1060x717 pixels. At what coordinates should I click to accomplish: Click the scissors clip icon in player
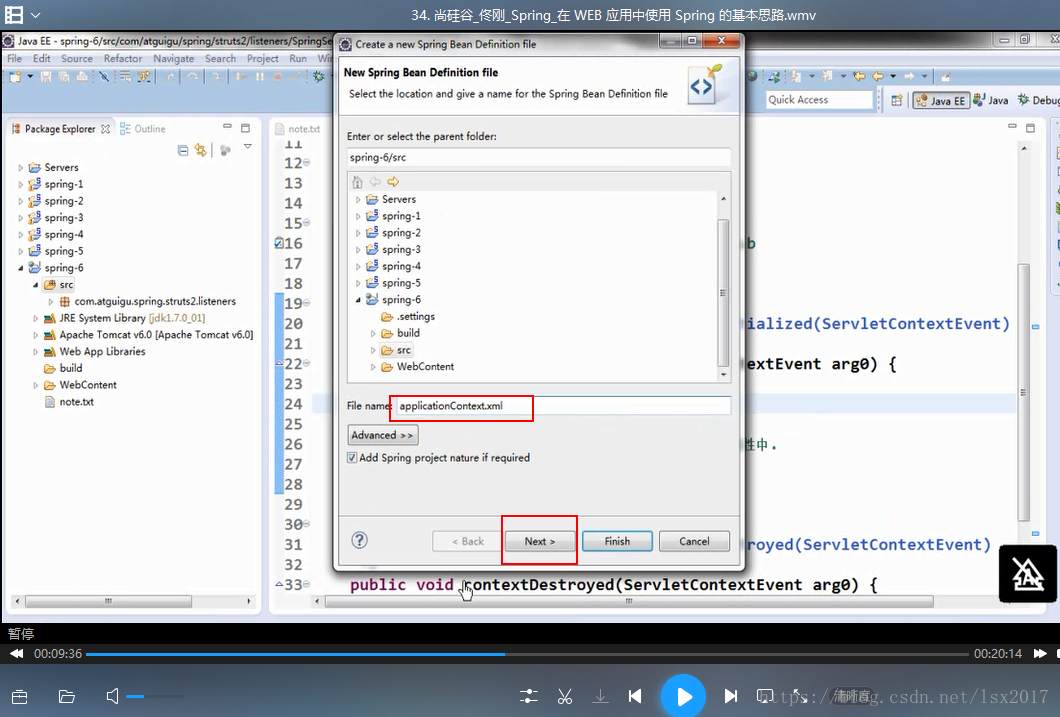point(565,696)
